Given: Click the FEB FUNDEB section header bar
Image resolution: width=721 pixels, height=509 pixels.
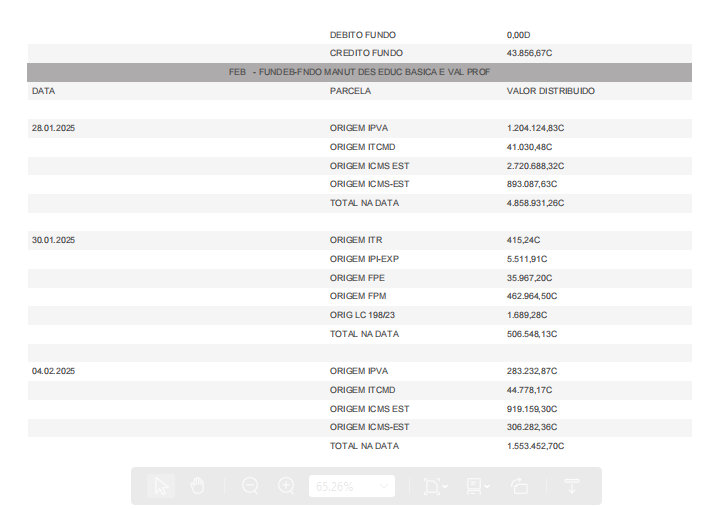Looking at the screenshot, I should click(359, 72).
